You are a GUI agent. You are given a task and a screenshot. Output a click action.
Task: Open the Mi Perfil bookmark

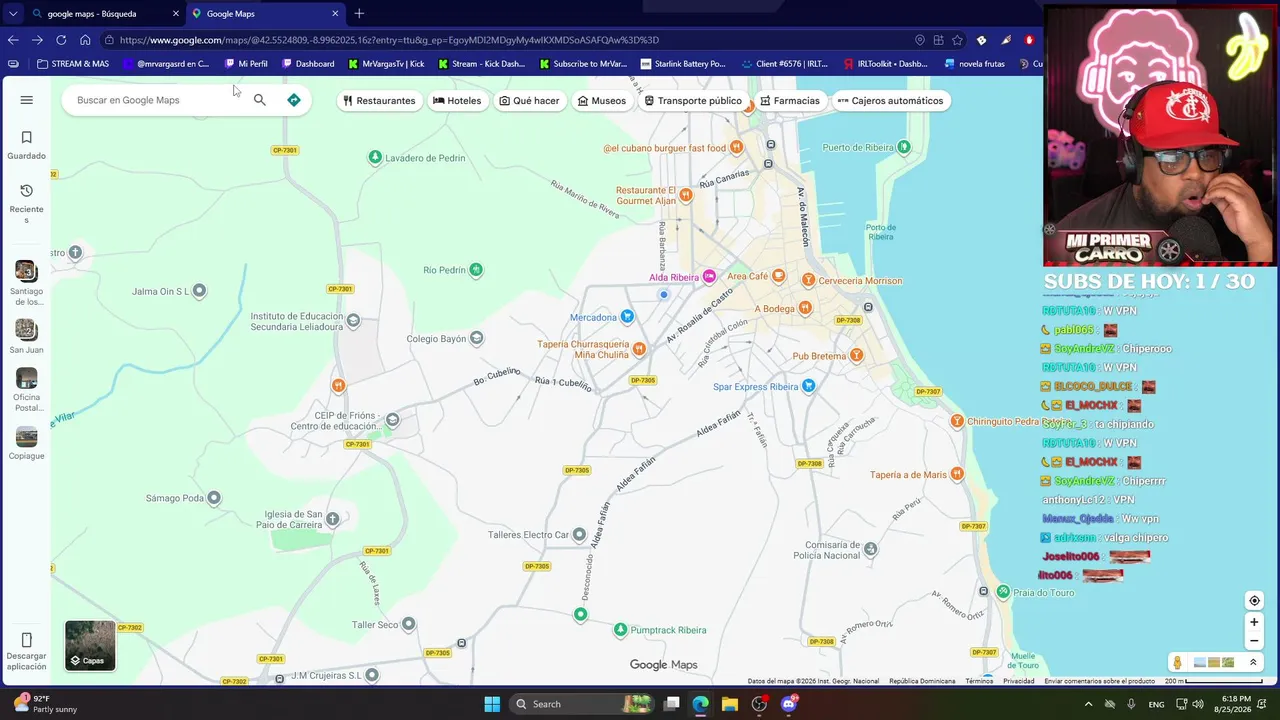tap(246, 64)
